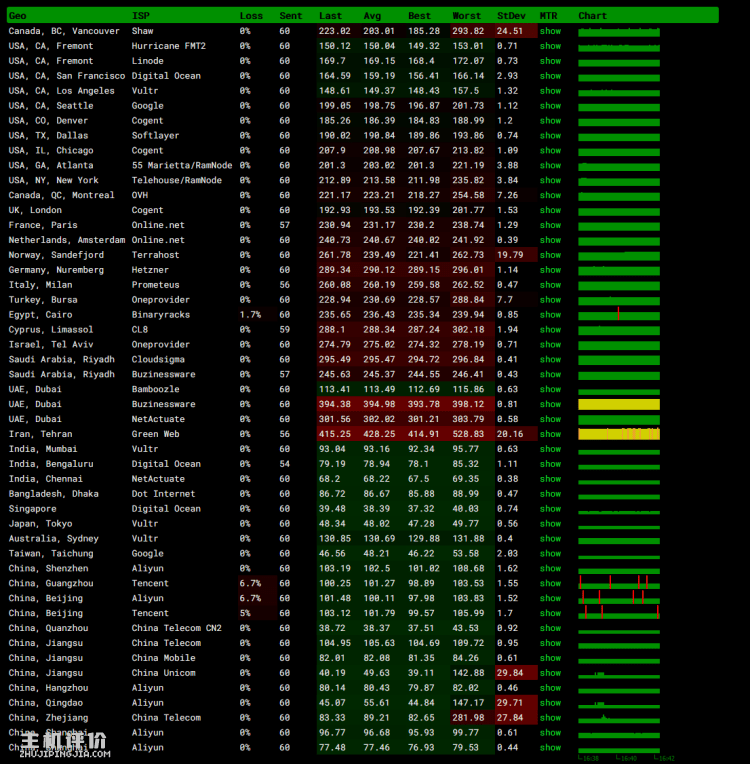Show MTR for San Francisco Digital Ocean
The height and width of the screenshot is (764, 750).
coord(550,76)
